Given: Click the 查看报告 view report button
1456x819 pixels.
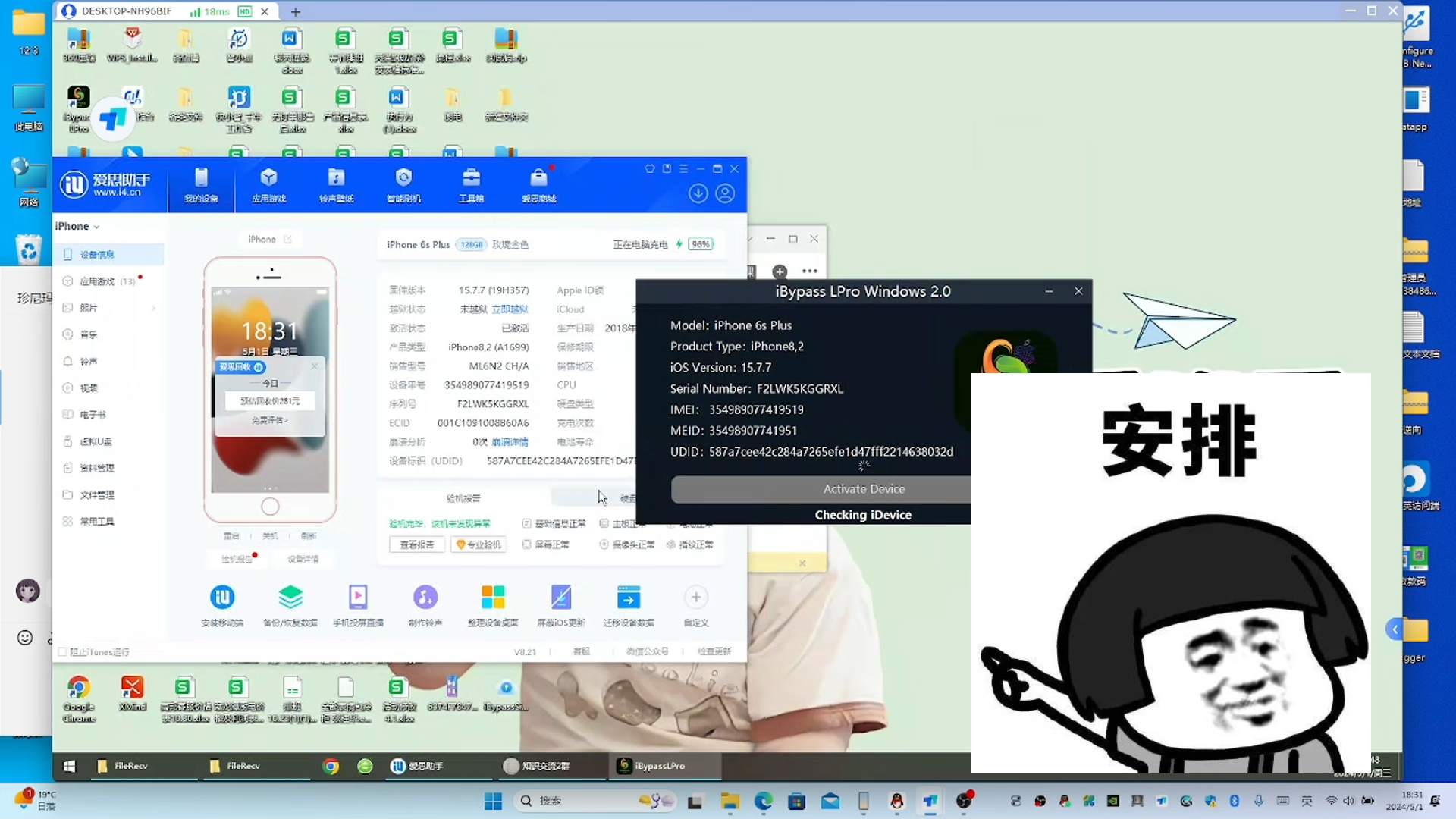Looking at the screenshot, I should pos(416,544).
